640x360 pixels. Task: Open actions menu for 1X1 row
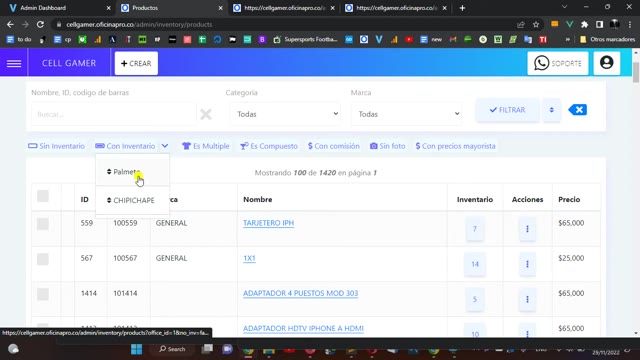[x=527, y=264]
